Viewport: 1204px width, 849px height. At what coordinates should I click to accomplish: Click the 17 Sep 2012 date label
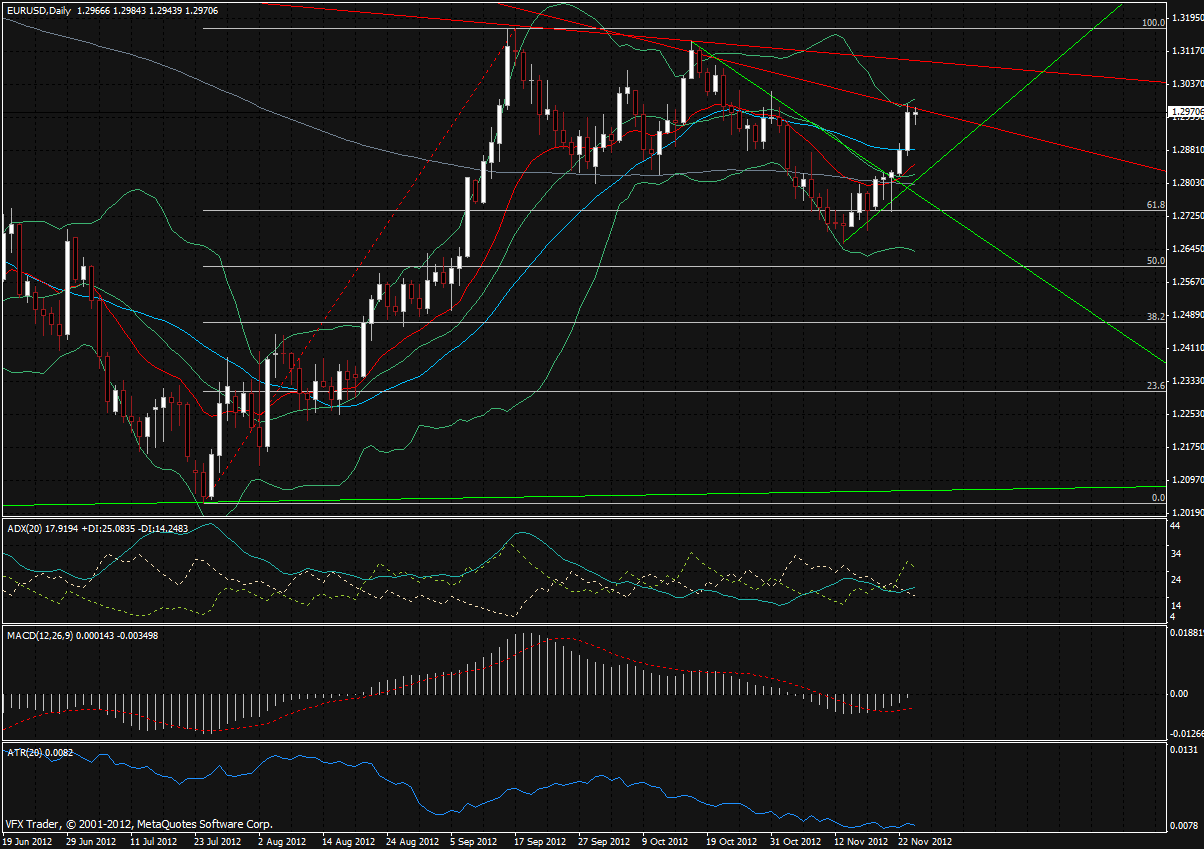pyautogui.click(x=540, y=841)
